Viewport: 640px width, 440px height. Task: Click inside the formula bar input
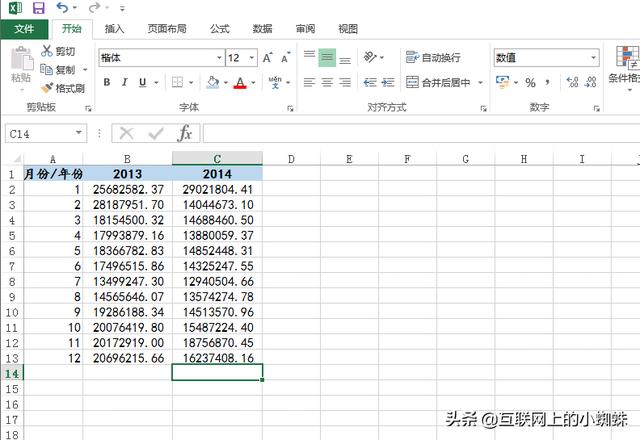point(421,133)
